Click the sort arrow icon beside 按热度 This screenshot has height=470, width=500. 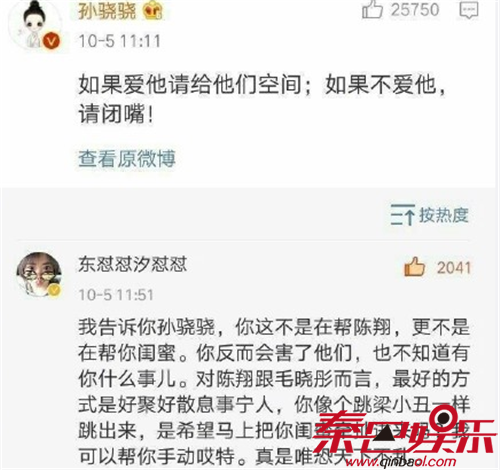click(403, 215)
